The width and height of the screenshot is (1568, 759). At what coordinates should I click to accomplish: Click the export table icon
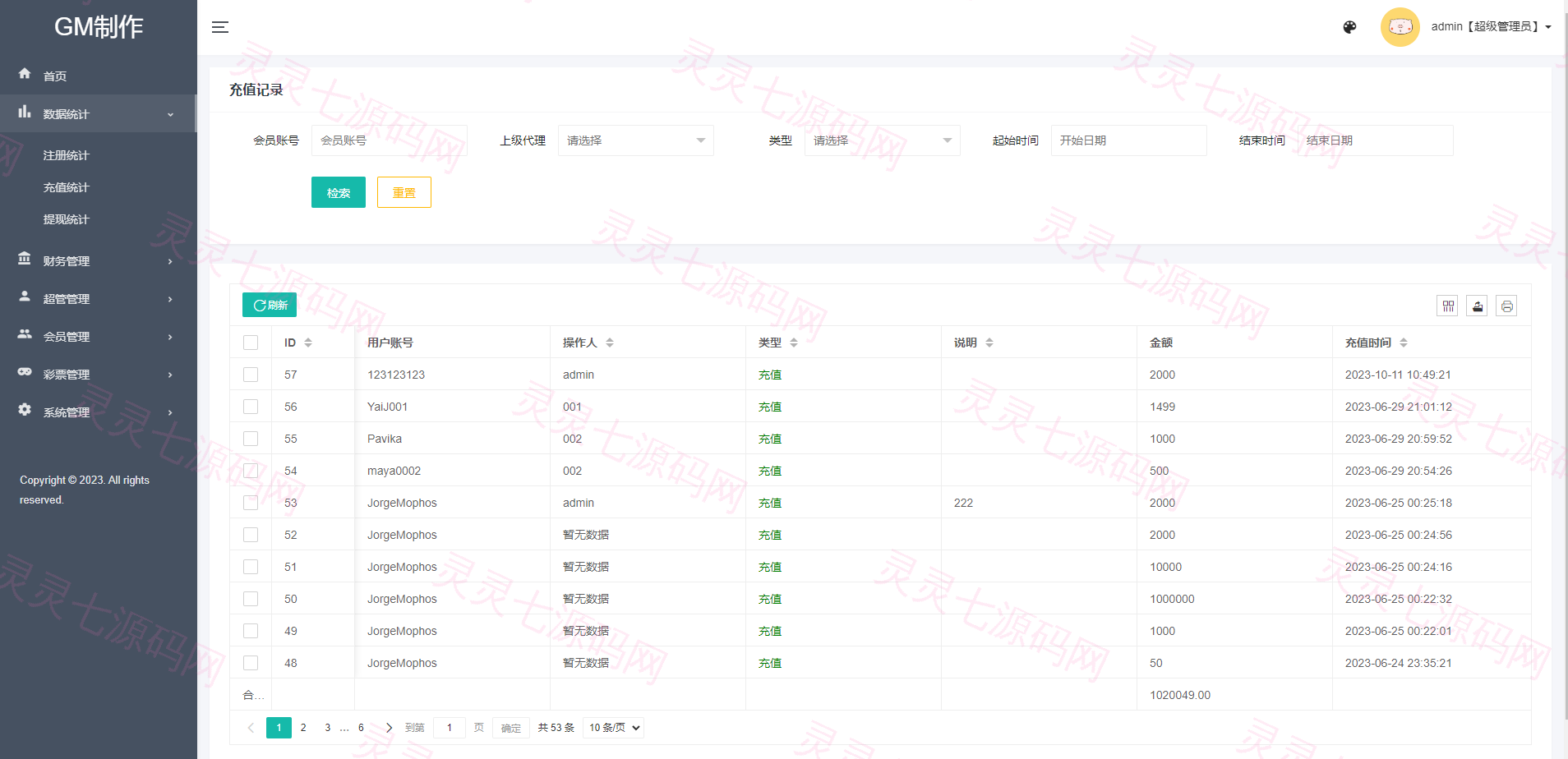coord(1478,306)
